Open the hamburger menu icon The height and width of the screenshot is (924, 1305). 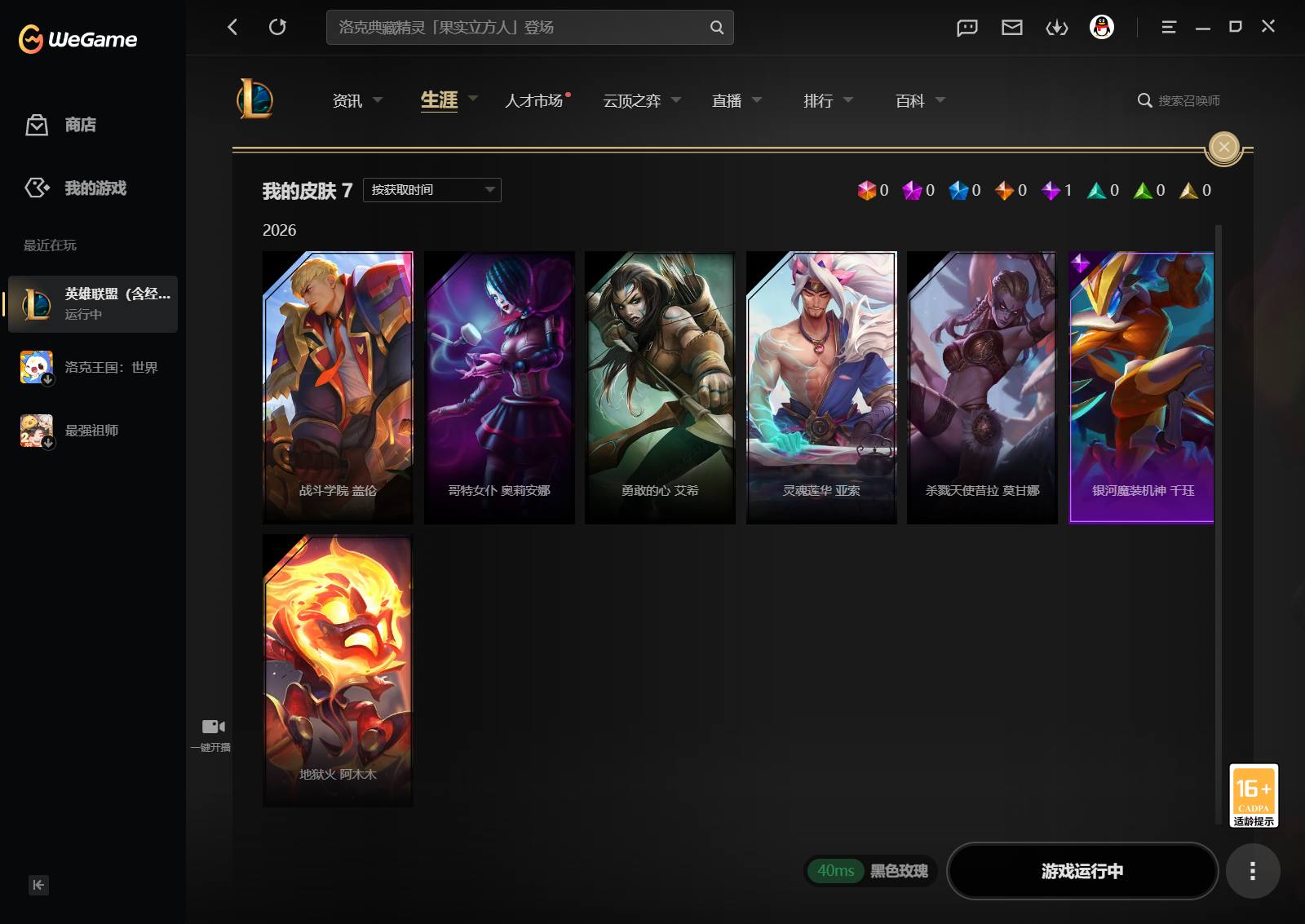point(1169,27)
